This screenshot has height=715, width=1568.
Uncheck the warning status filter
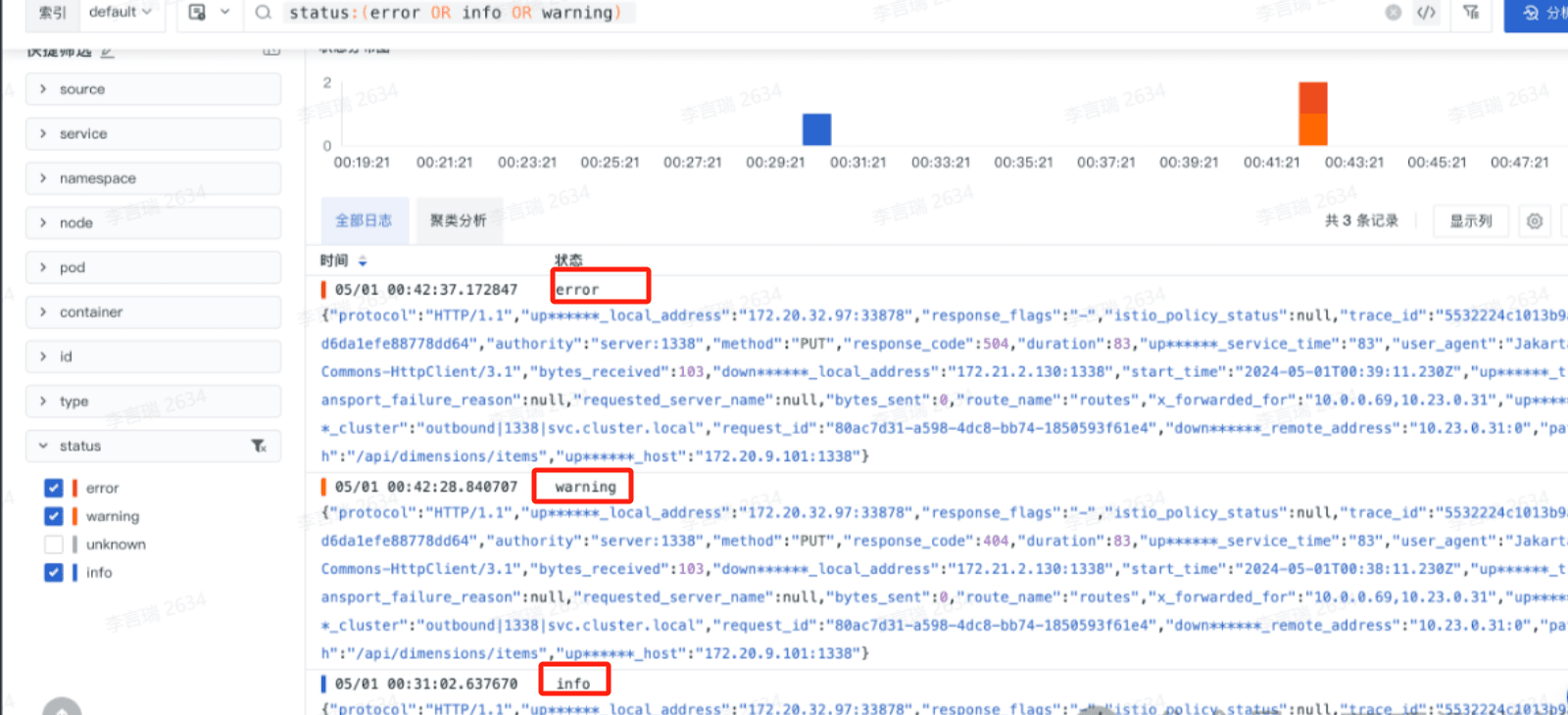pos(54,516)
